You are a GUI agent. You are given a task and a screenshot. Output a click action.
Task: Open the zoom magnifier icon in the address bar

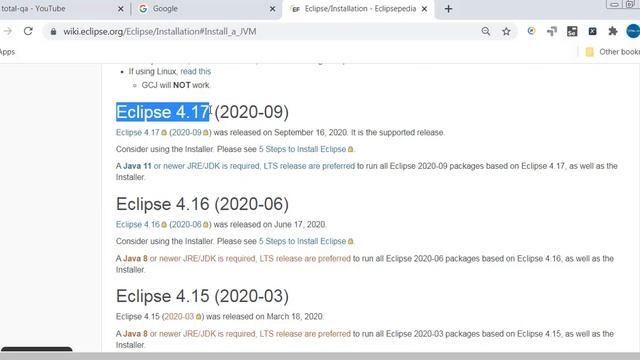486,31
